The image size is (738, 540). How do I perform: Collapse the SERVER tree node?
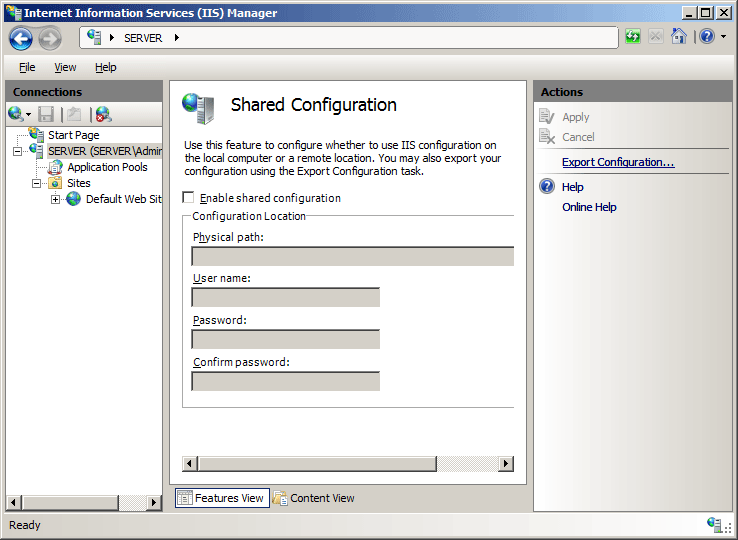[17, 152]
